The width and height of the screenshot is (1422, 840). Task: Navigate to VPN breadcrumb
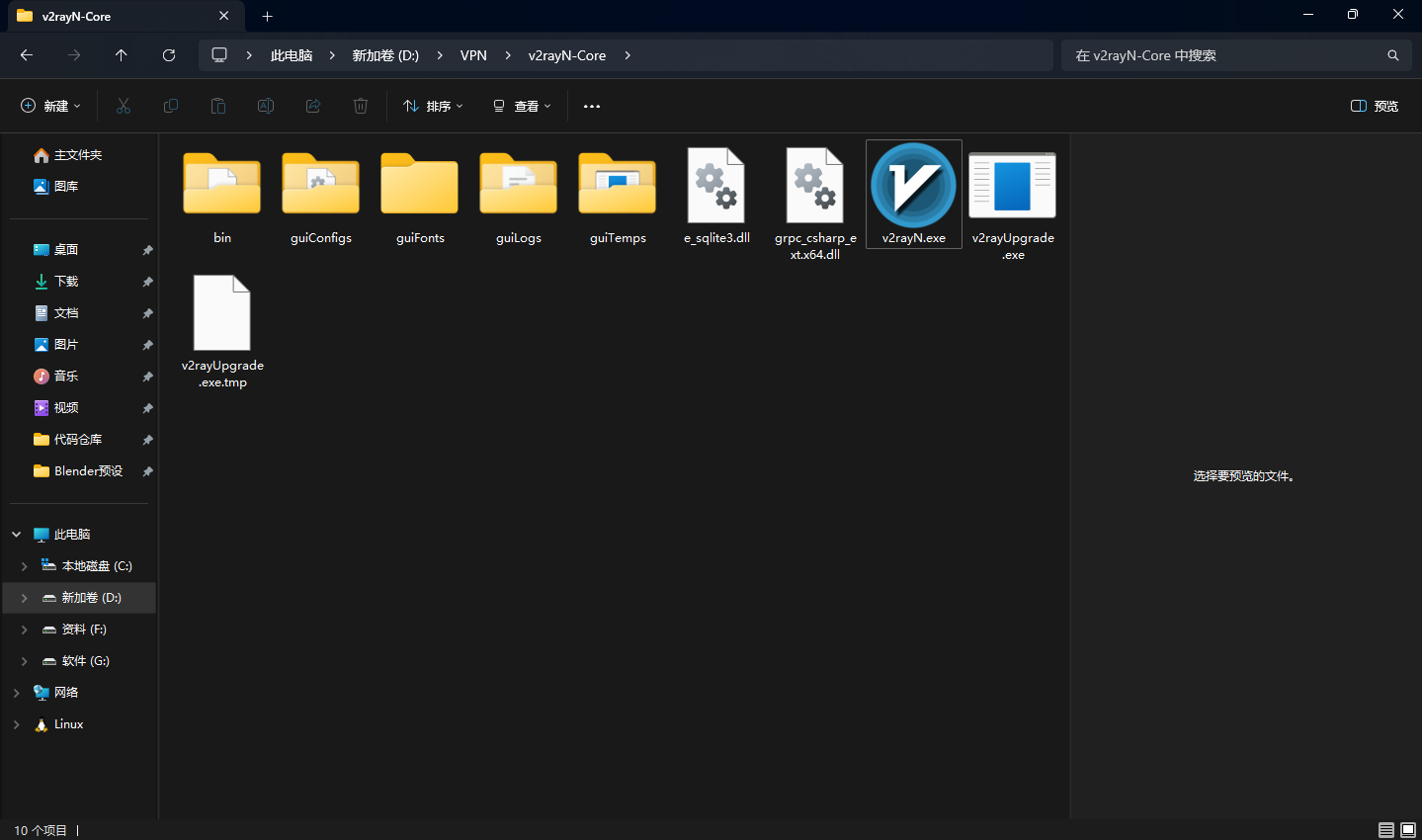(x=473, y=55)
